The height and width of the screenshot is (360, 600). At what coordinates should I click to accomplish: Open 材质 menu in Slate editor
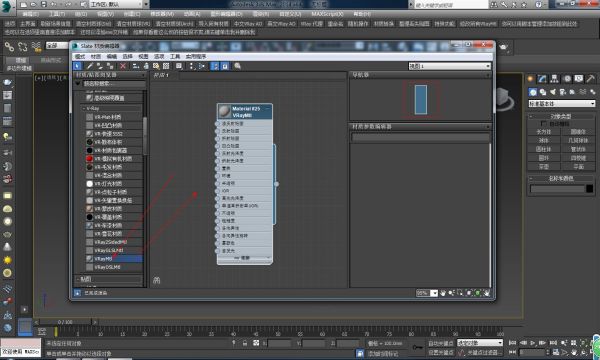point(96,57)
